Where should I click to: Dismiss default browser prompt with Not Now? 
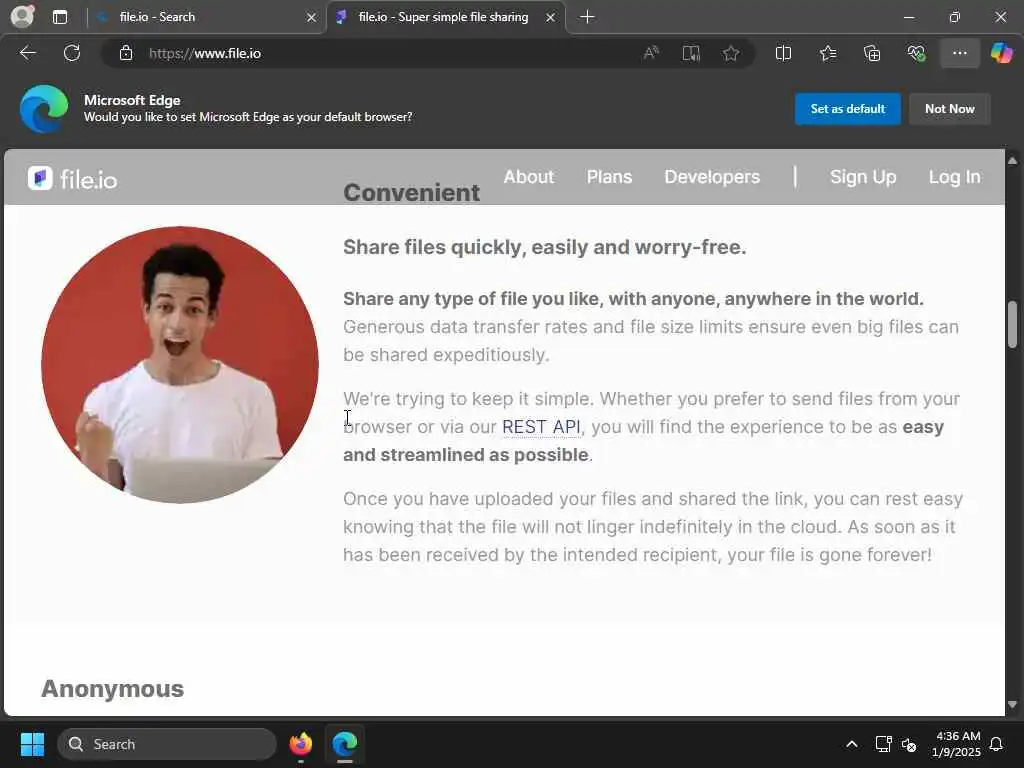click(x=950, y=108)
